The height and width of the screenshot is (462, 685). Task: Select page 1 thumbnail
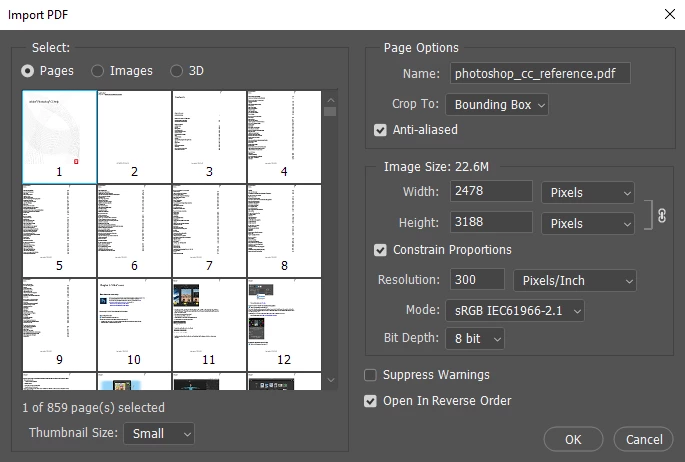click(x=59, y=137)
